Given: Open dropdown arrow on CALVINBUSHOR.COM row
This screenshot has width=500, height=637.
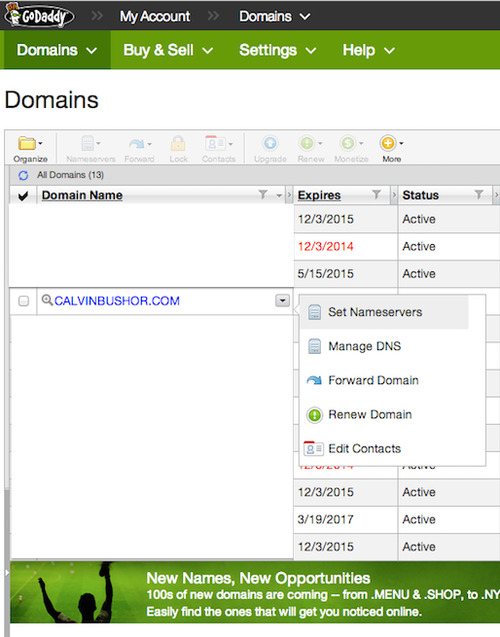Looking at the screenshot, I should coord(283,301).
